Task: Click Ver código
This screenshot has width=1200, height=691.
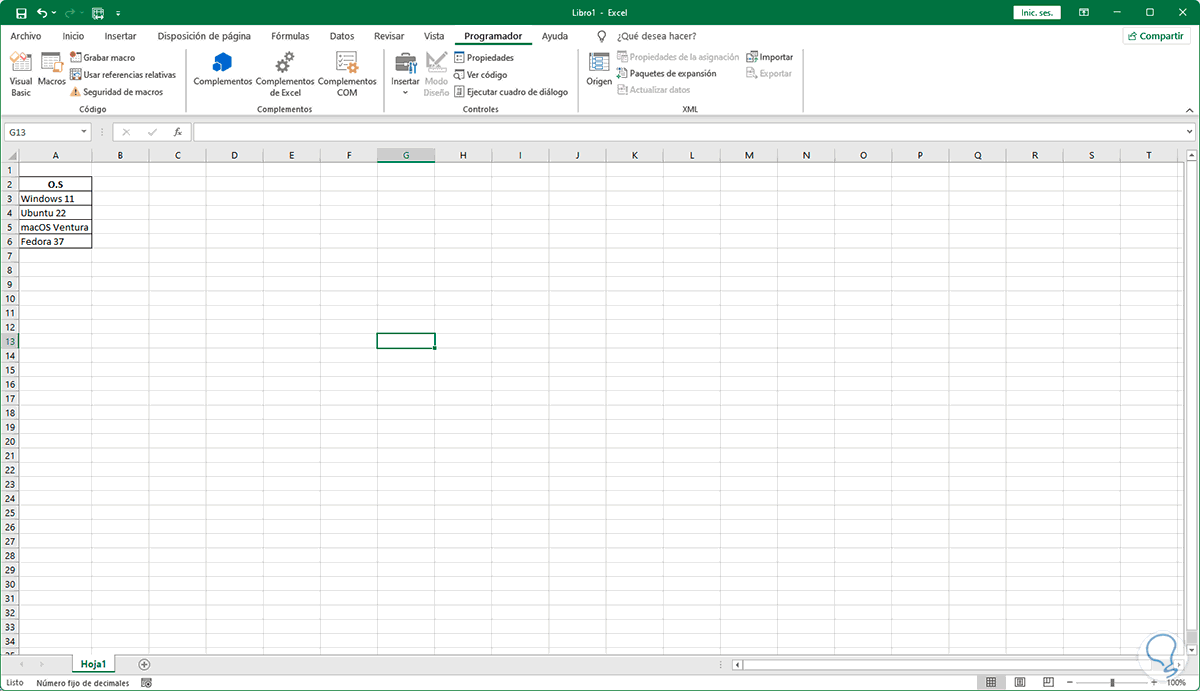Action: point(480,74)
